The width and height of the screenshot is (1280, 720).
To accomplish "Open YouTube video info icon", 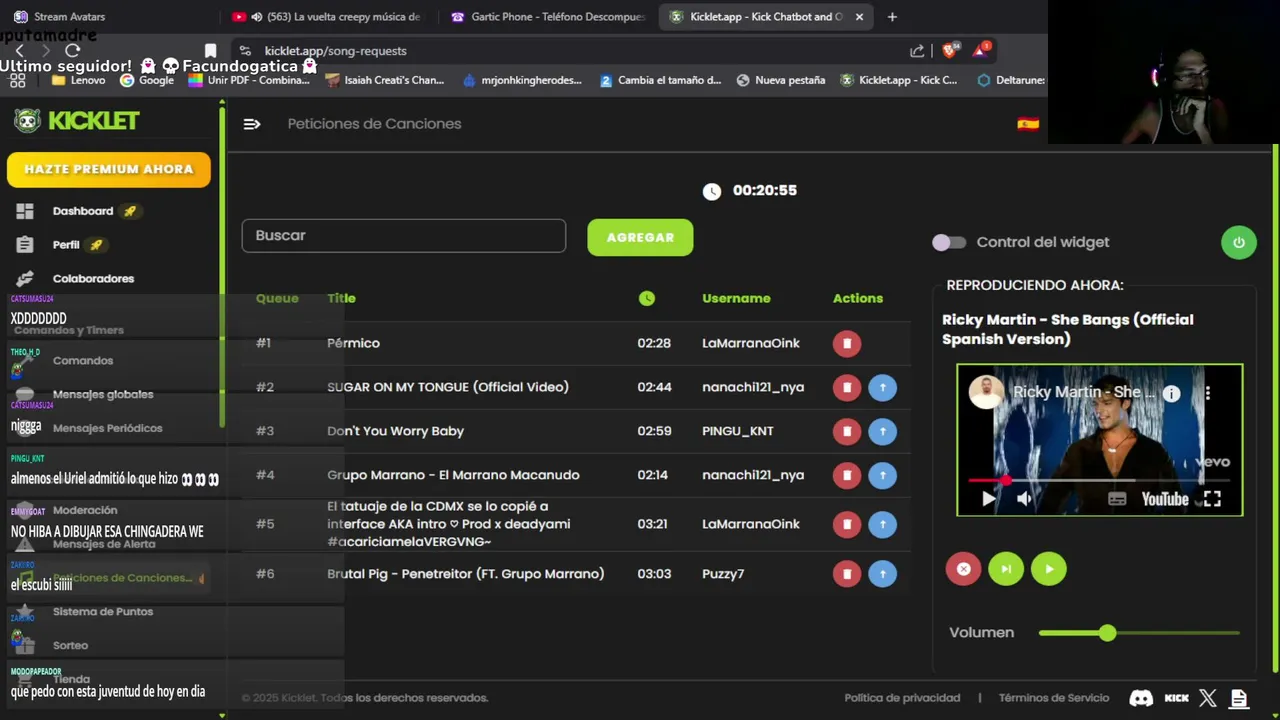I will pyautogui.click(x=1171, y=393).
